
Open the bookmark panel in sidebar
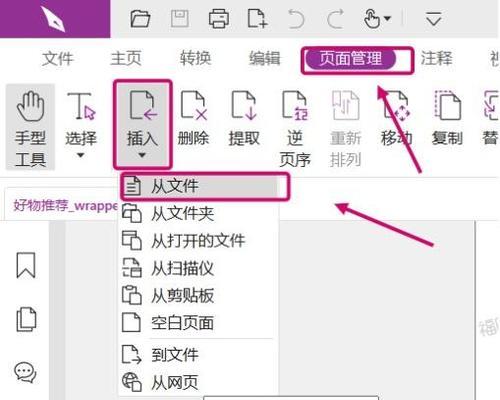(26, 265)
